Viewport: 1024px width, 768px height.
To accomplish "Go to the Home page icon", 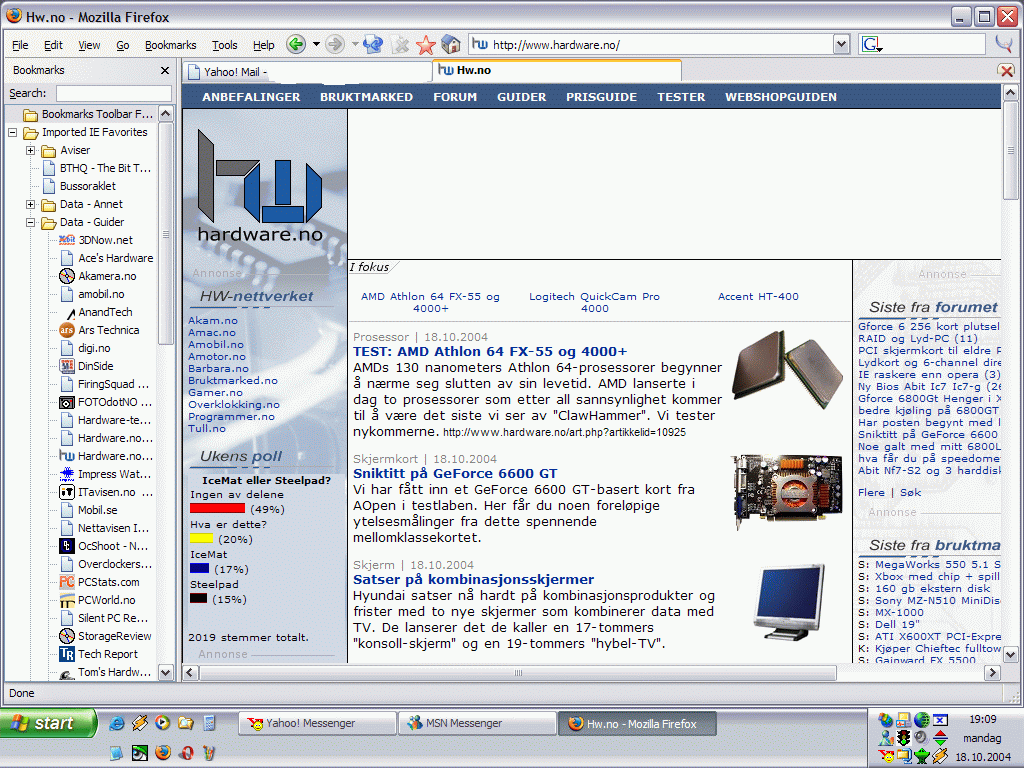I will coord(451,44).
